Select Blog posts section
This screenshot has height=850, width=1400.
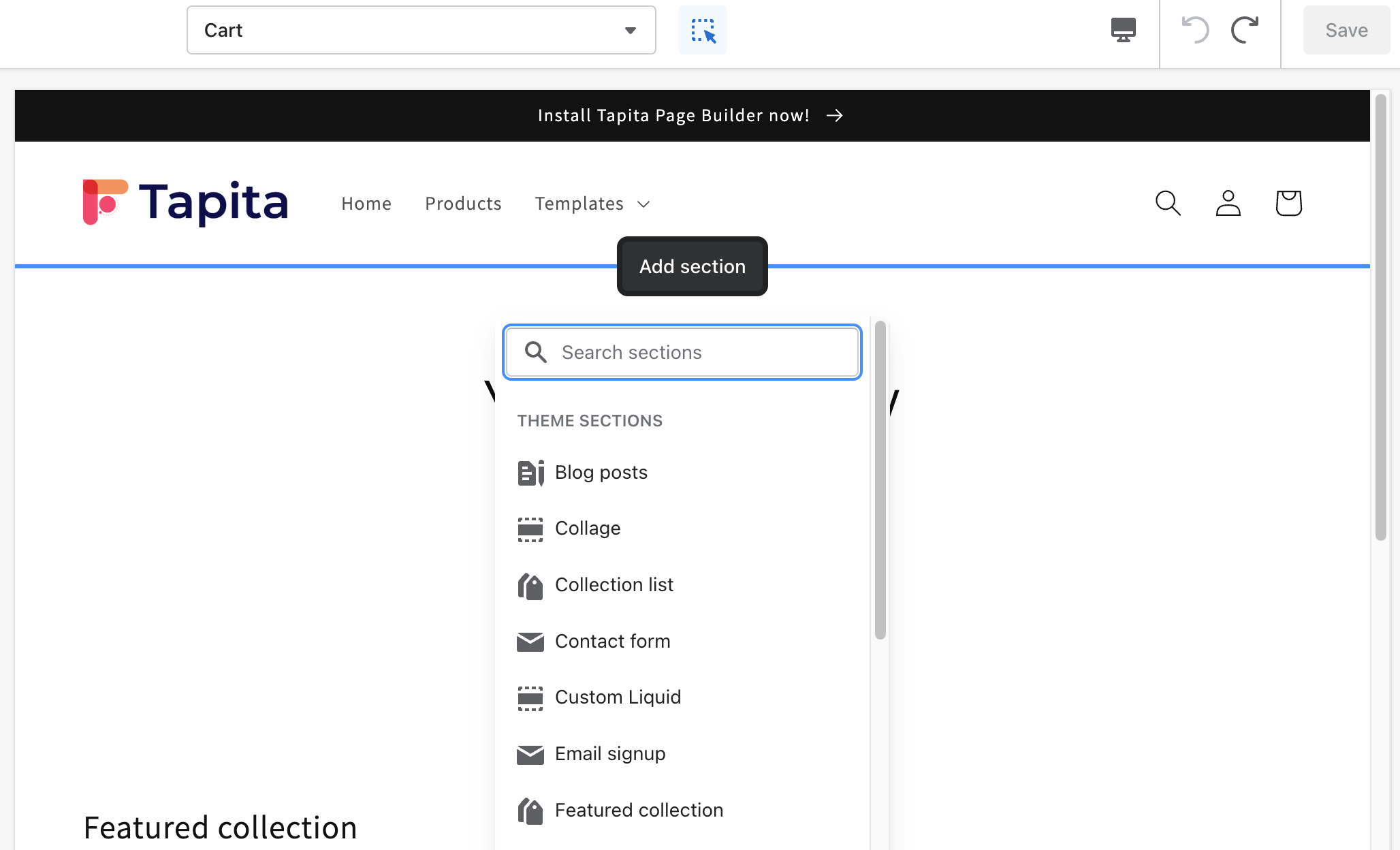pos(601,472)
